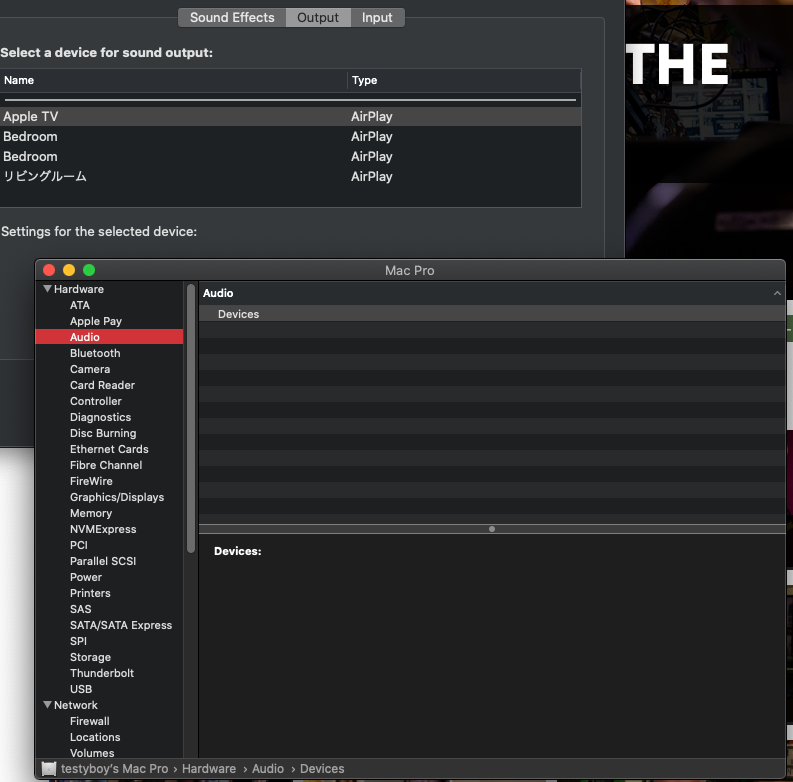Open Power information
Image resolution: width=793 pixels, height=782 pixels.
pos(86,577)
